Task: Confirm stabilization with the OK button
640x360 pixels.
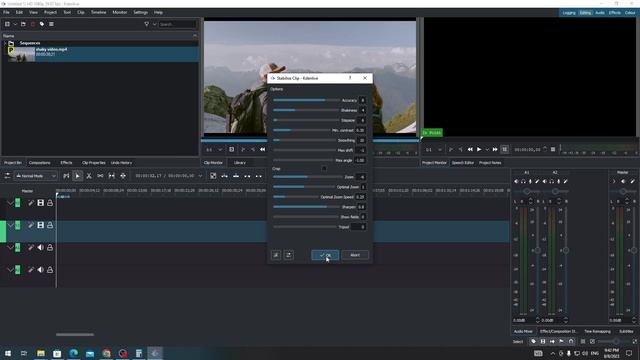Action: point(325,255)
